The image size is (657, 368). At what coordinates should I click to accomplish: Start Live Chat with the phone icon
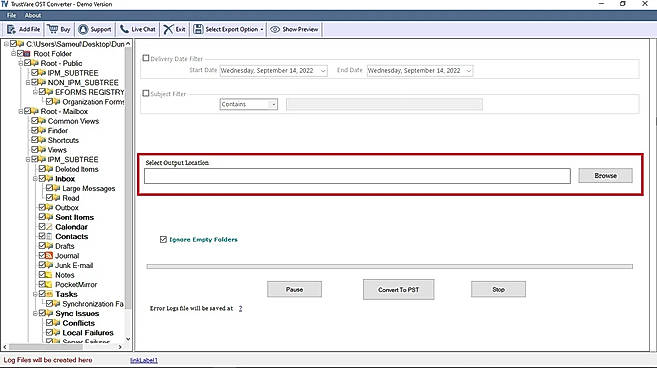tap(124, 29)
